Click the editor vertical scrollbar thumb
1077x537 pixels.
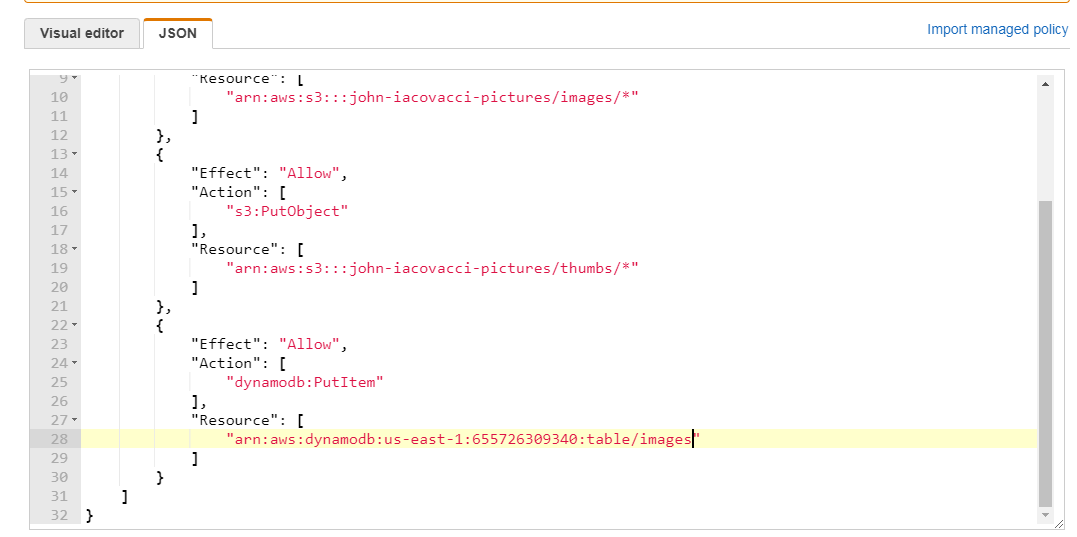1045,353
